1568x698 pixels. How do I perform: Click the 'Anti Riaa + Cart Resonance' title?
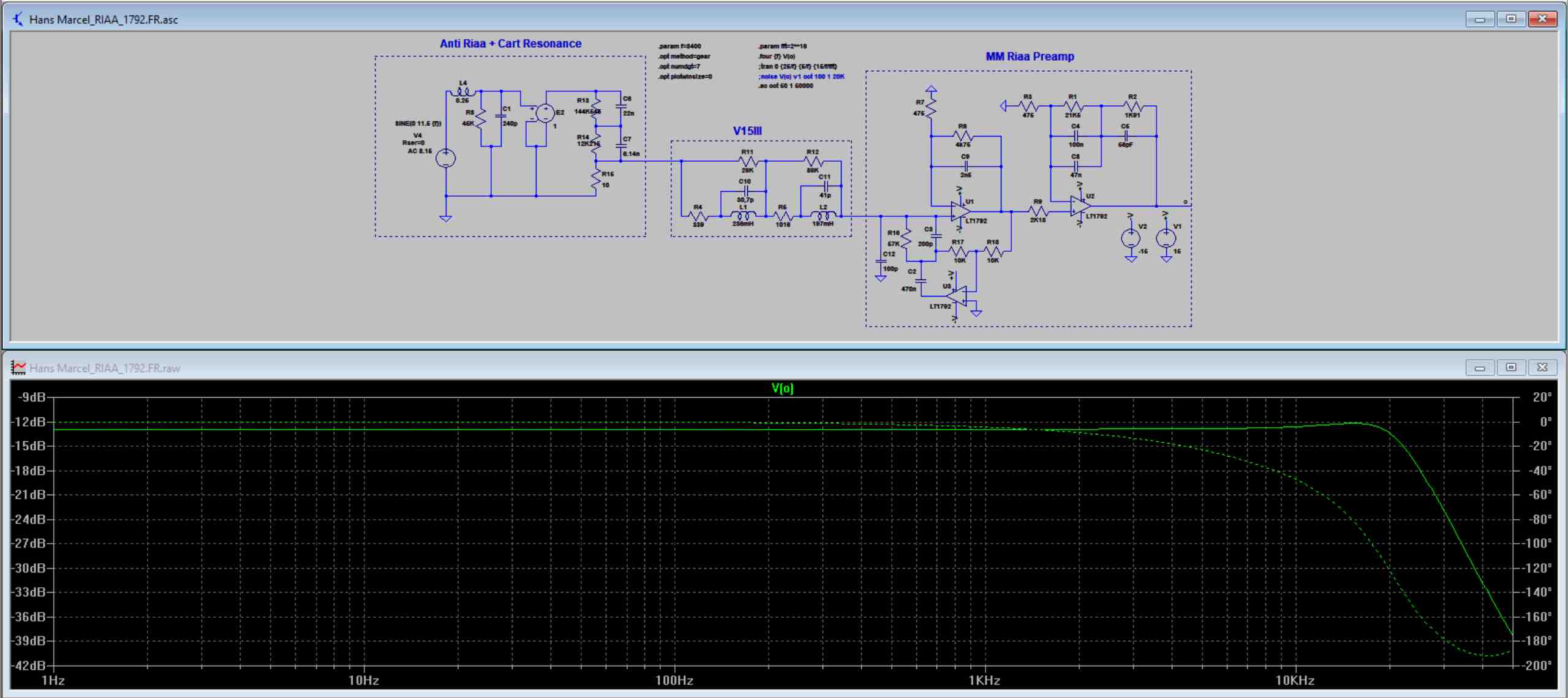[x=510, y=44]
